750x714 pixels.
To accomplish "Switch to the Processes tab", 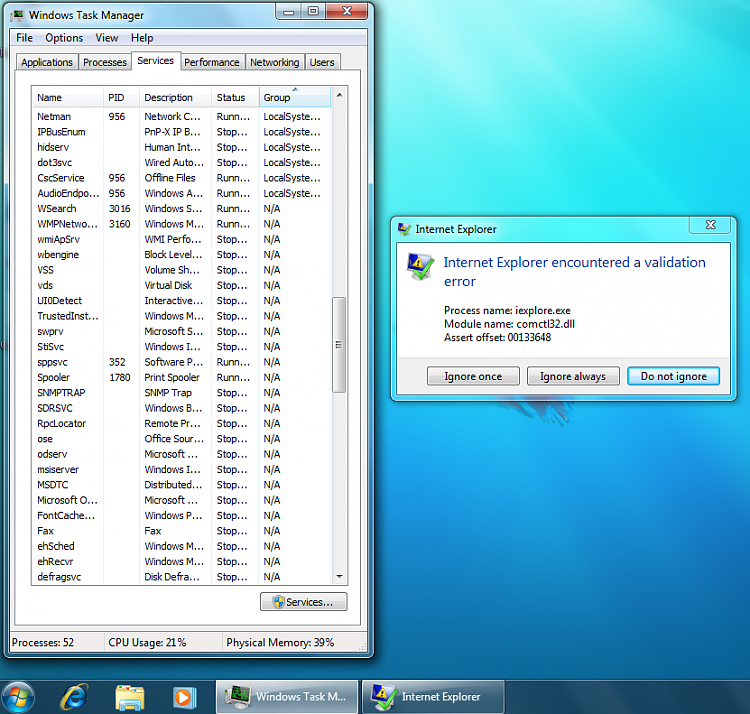I will 105,62.
